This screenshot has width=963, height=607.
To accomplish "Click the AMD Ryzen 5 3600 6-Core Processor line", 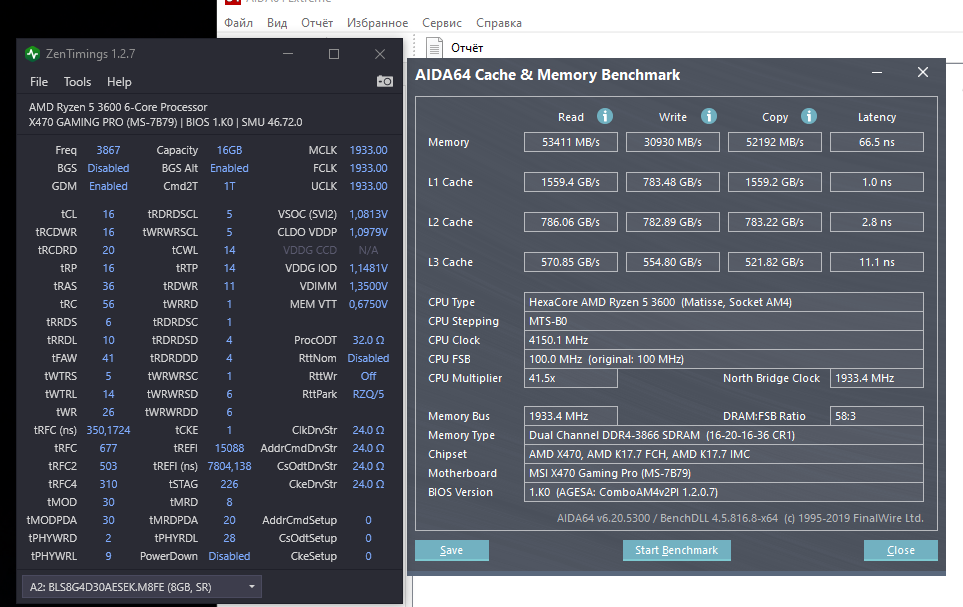I will click(118, 107).
